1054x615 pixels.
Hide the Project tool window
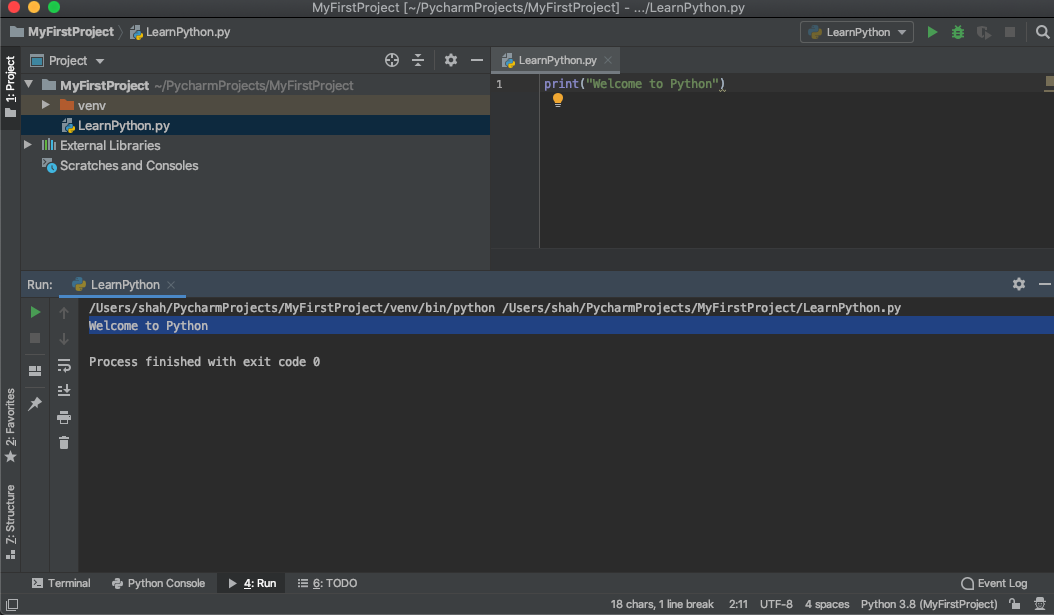pyautogui.click(x=477, y=60)
